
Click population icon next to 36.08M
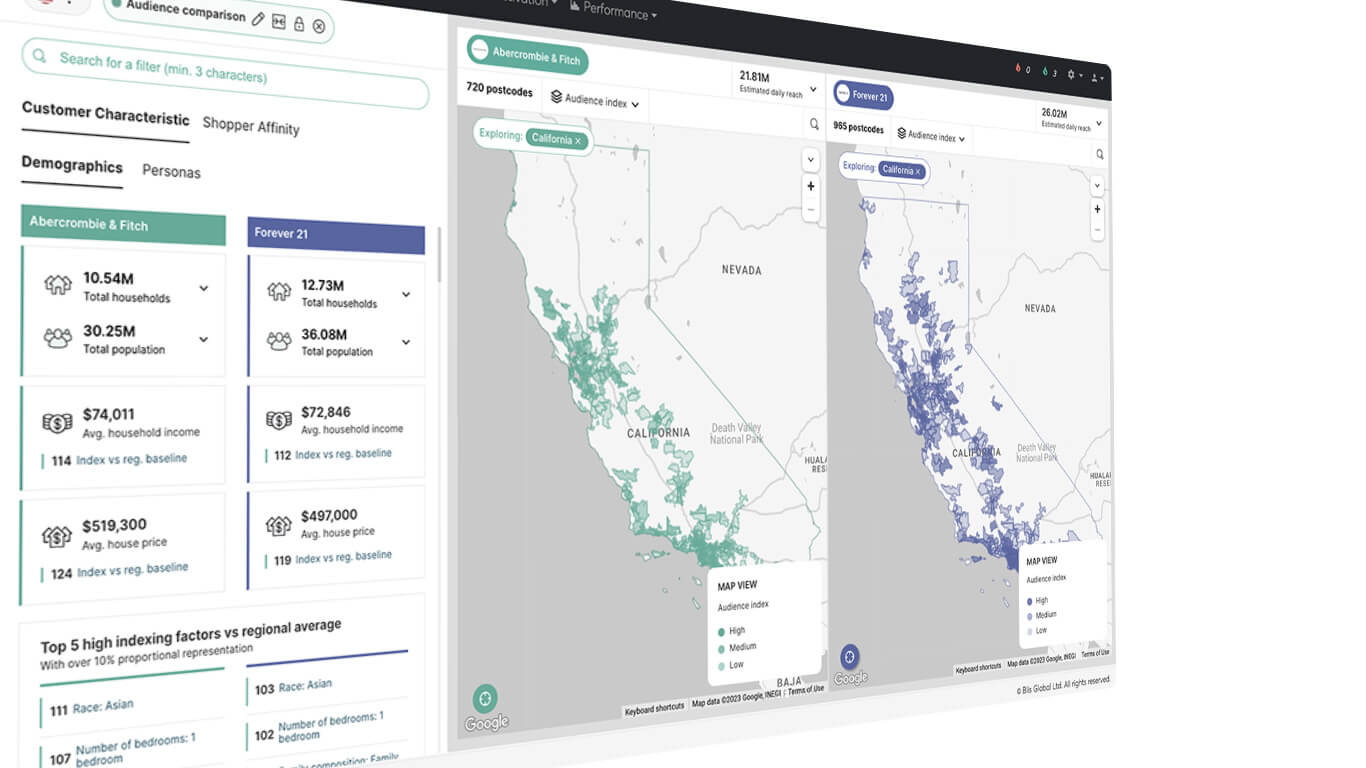tap(279, 341)
